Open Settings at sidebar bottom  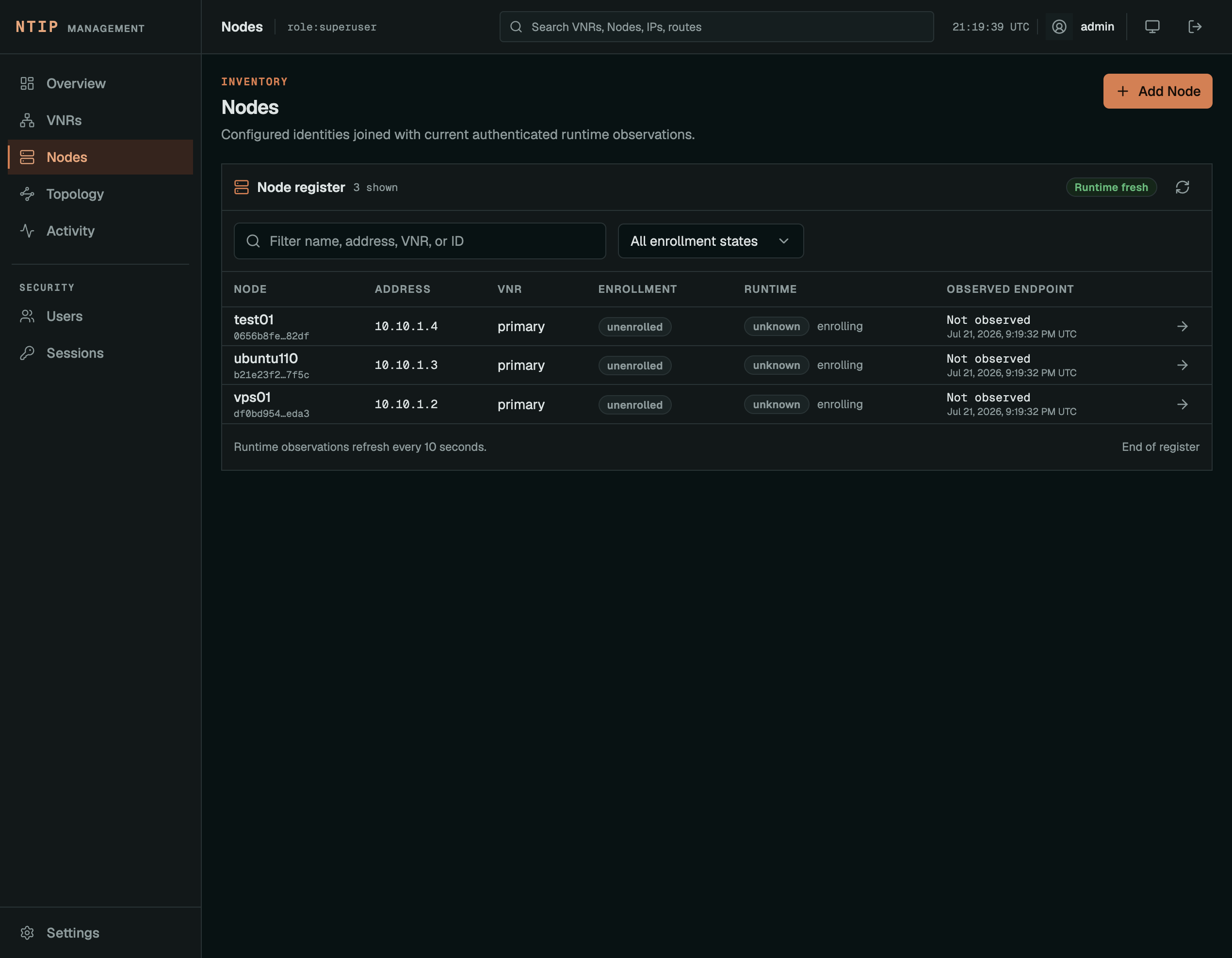[x=100, y=933]
